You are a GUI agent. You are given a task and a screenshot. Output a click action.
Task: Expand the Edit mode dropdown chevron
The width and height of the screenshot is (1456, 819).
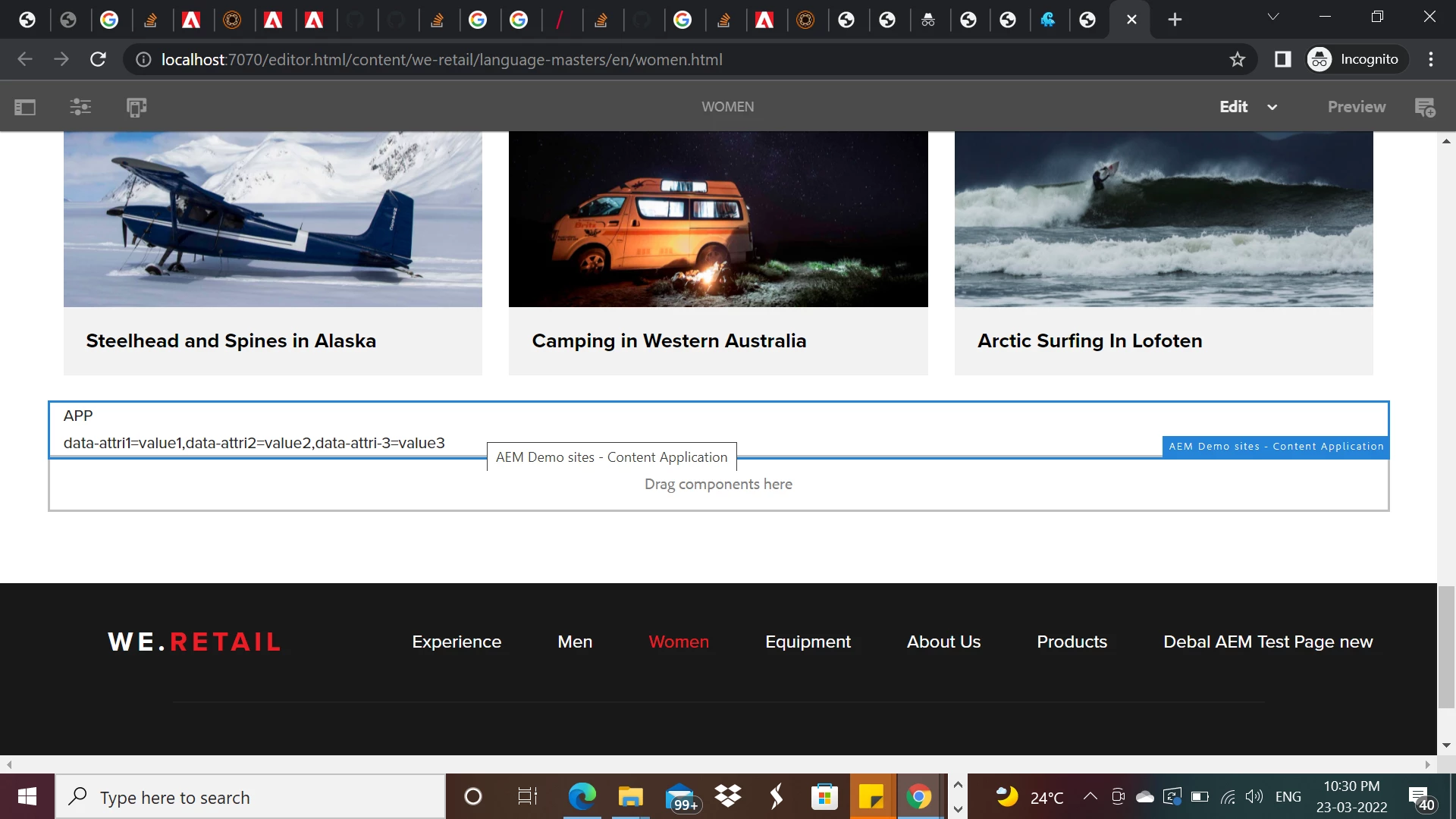[x=1272, y=107]
